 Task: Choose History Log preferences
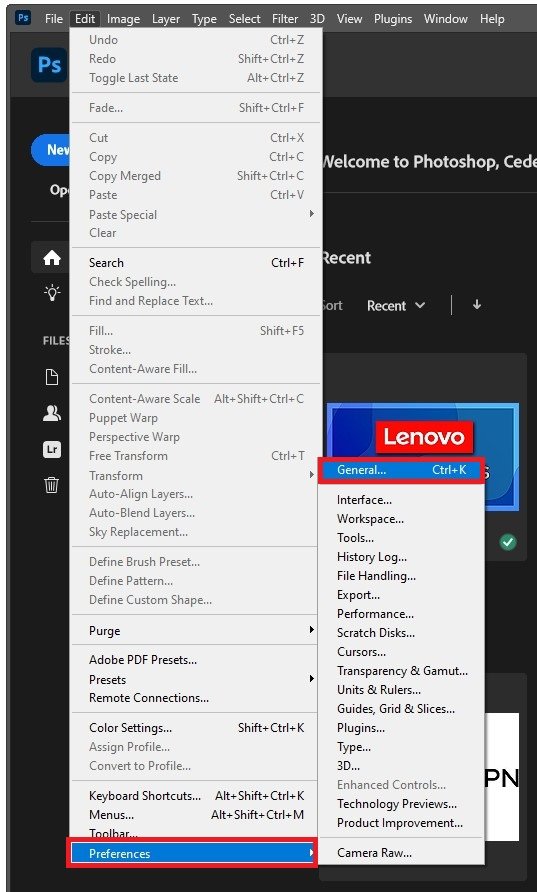tap(402, 557)
